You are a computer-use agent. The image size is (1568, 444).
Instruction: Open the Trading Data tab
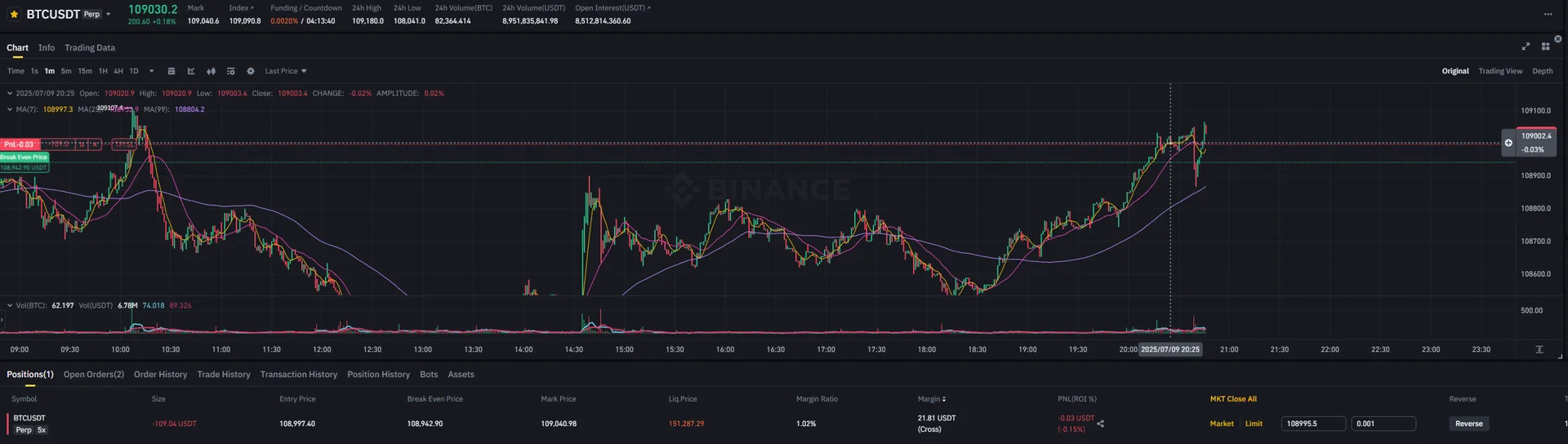tap(90, 47)
